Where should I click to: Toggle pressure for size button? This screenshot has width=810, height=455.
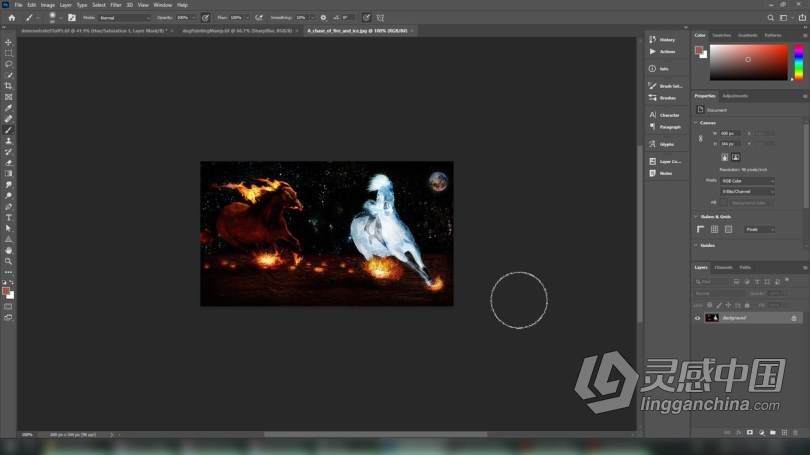tap(366, 18)
